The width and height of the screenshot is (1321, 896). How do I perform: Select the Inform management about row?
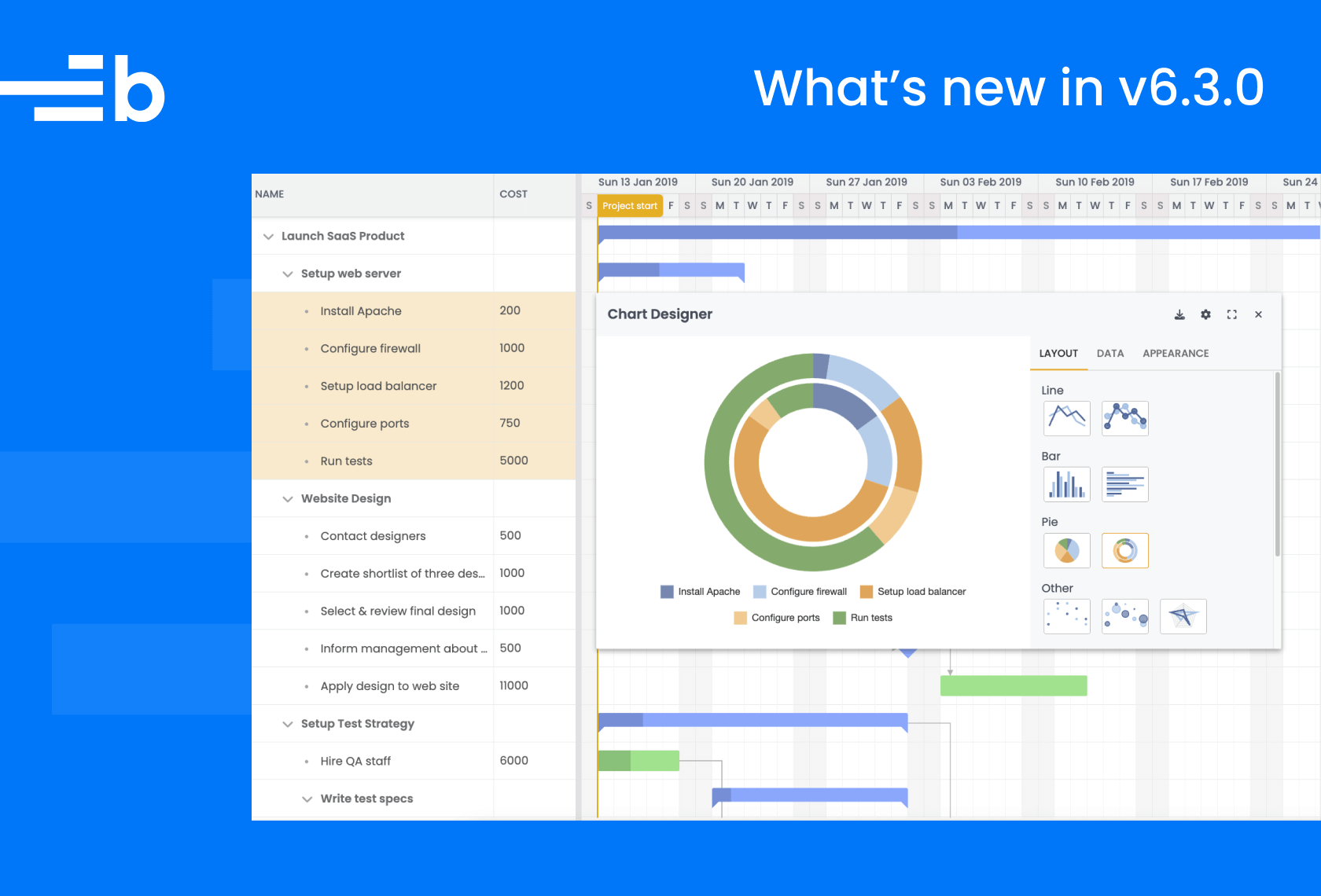coord(414,648)
